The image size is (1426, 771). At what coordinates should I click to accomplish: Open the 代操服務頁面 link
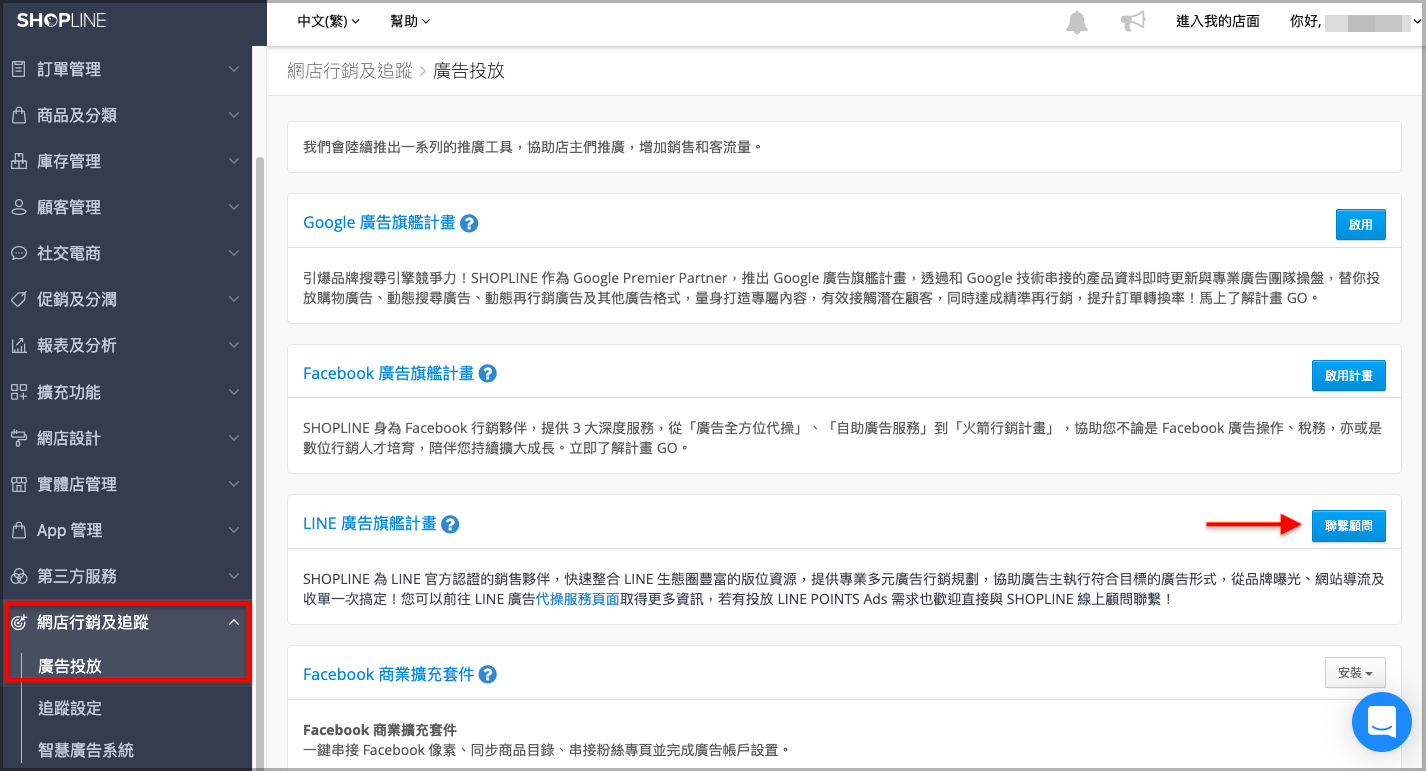click(x=578, y=600)
